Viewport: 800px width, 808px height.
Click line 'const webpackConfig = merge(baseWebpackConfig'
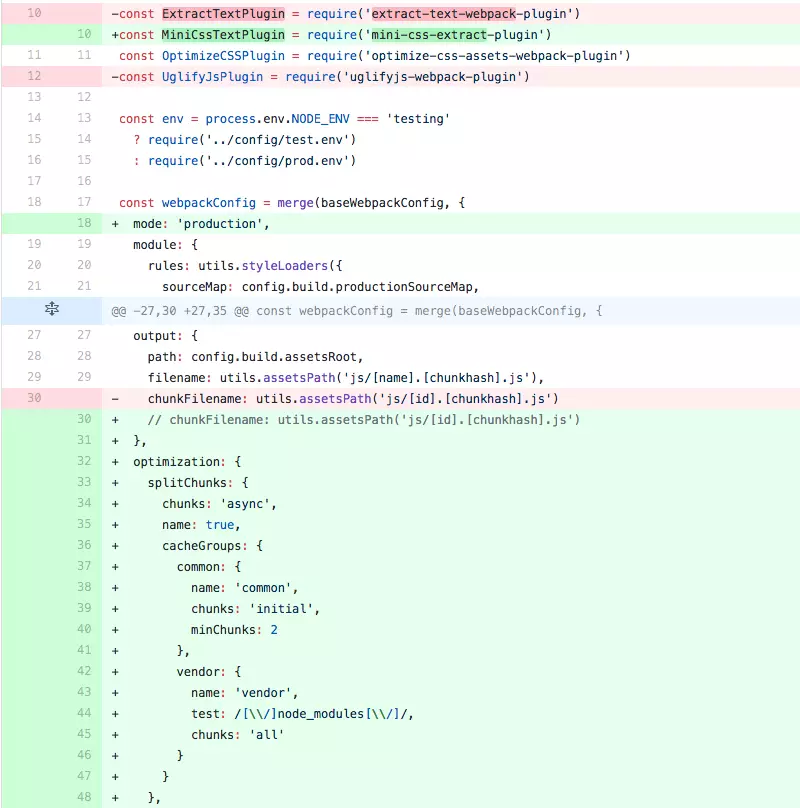pos(292,203)
